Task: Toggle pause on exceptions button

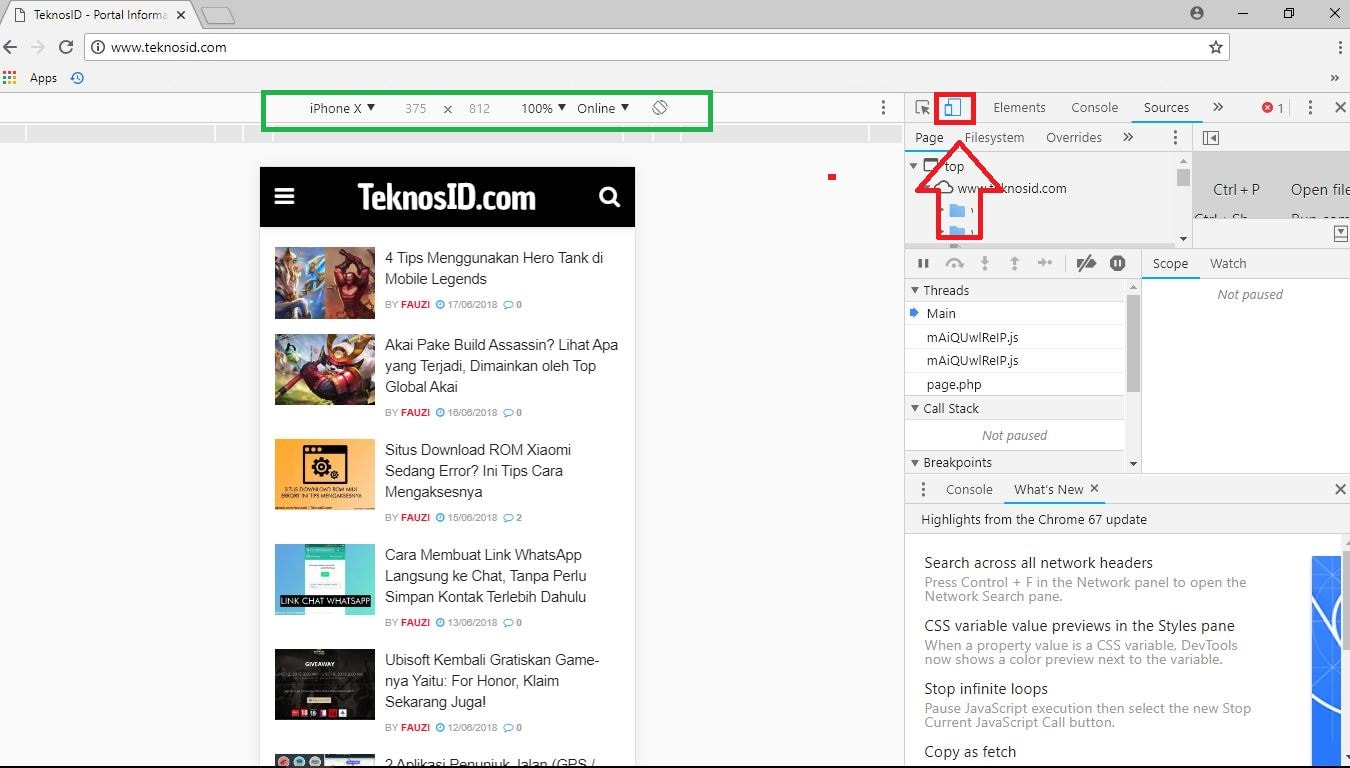Action: pos(1118,263)
